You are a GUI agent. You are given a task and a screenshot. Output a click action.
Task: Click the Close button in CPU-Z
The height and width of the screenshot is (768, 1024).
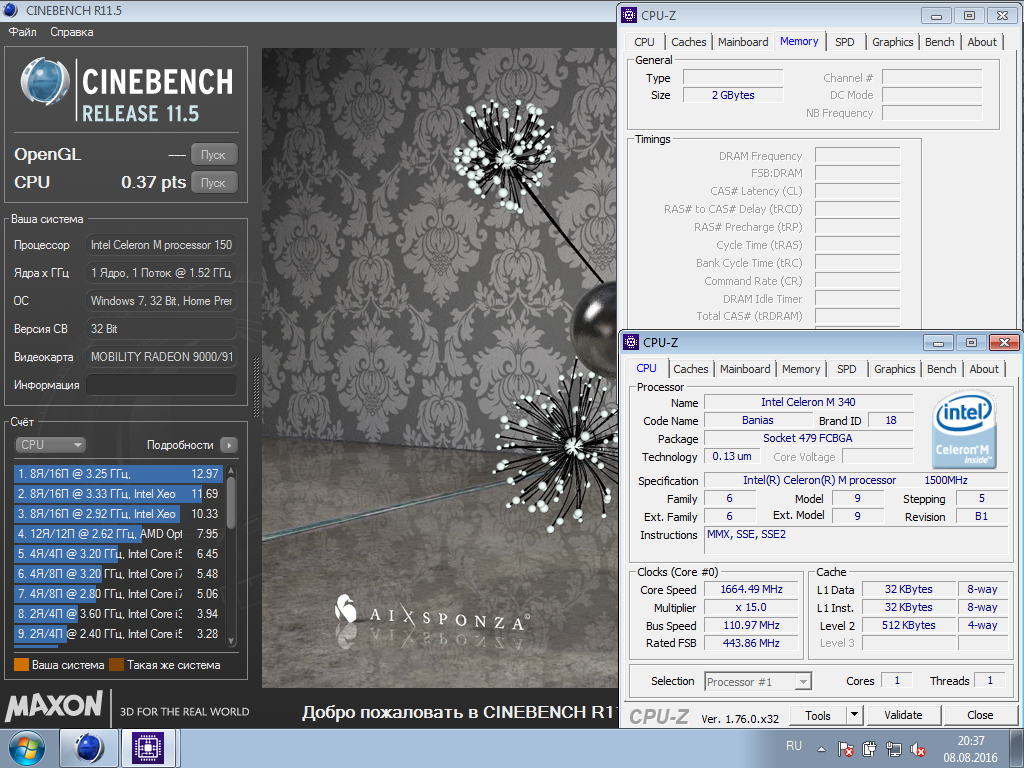click(980, 715)
